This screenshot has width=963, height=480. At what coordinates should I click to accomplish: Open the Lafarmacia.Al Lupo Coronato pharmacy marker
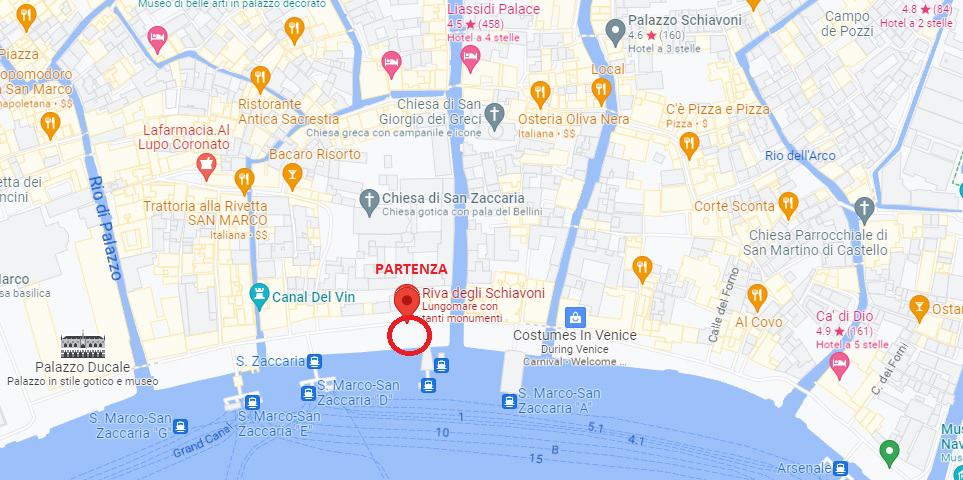tap(206, 167)
